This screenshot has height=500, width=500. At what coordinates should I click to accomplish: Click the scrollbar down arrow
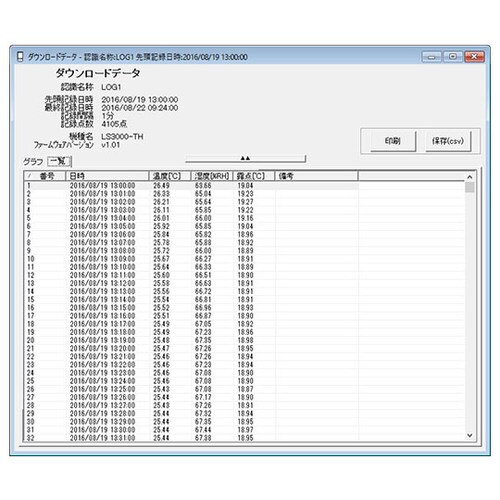tap(470, 435)
